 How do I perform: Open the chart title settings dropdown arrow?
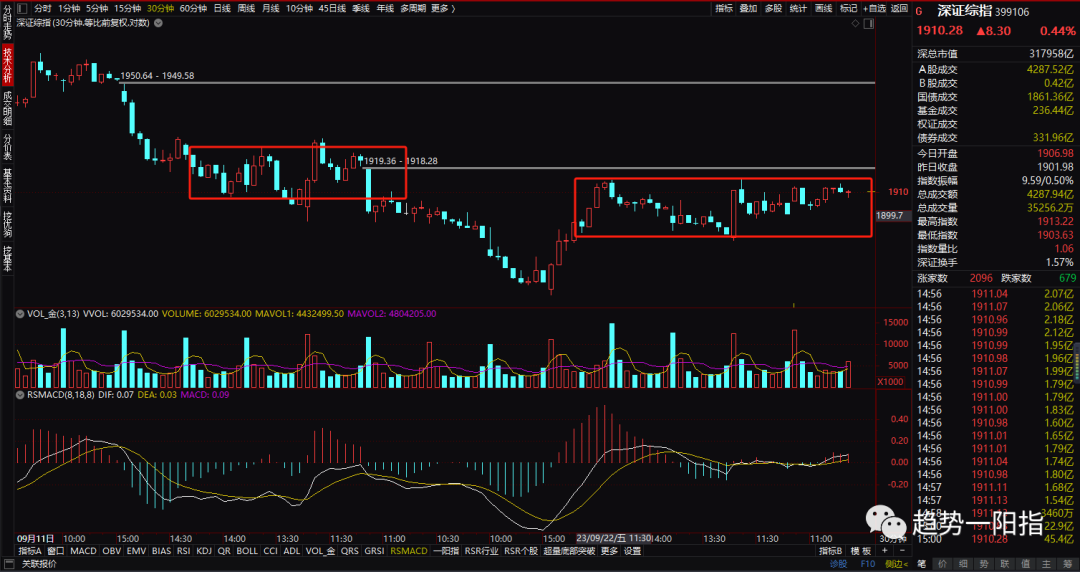[158, 23]
